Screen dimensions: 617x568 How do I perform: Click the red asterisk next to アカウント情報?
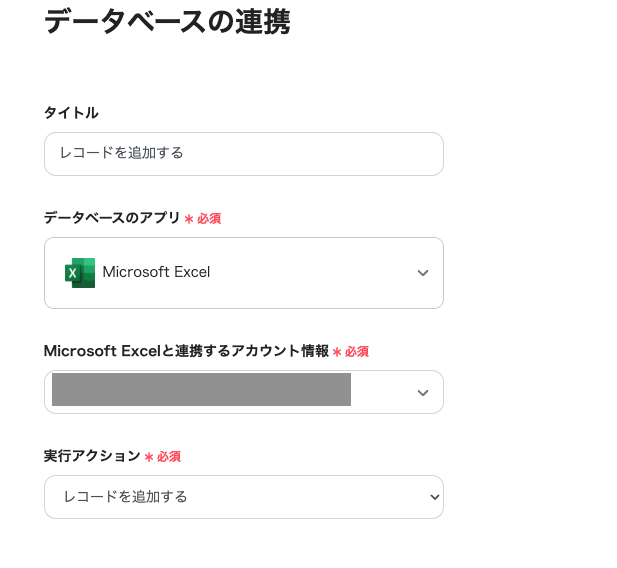tap(337, 352)
